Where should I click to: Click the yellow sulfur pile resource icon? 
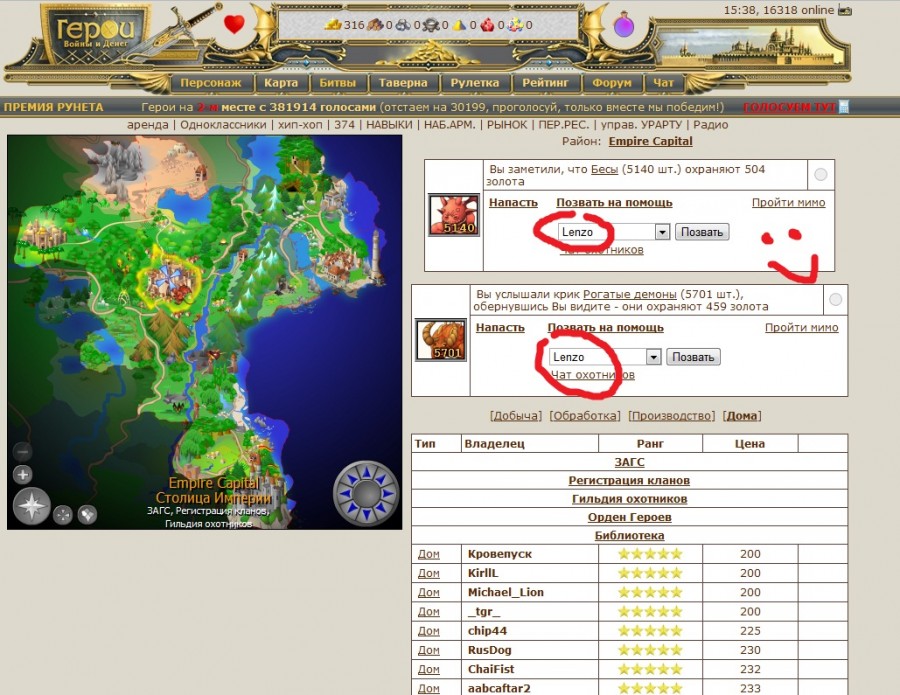coord(459,25)
